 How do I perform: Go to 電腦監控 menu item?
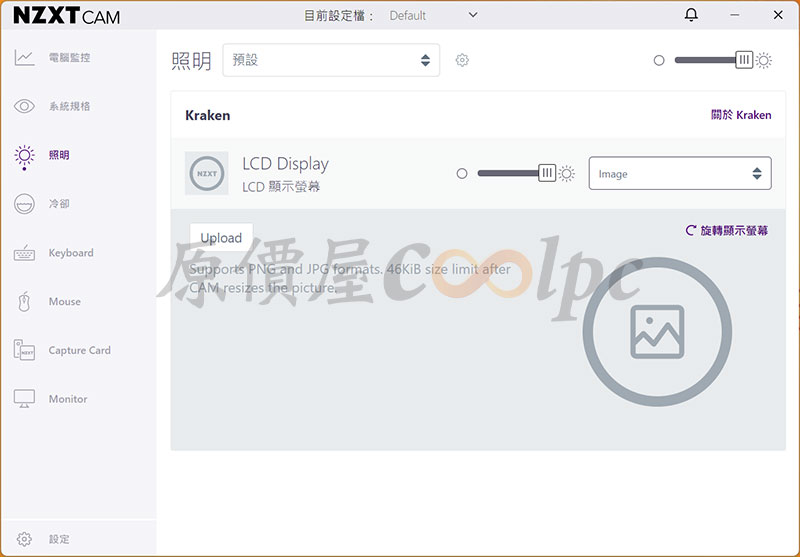point(69,58)
